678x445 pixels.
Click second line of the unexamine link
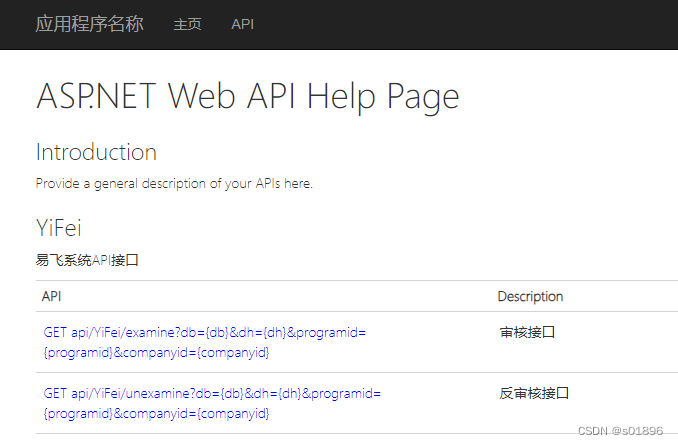pos(156,413)
